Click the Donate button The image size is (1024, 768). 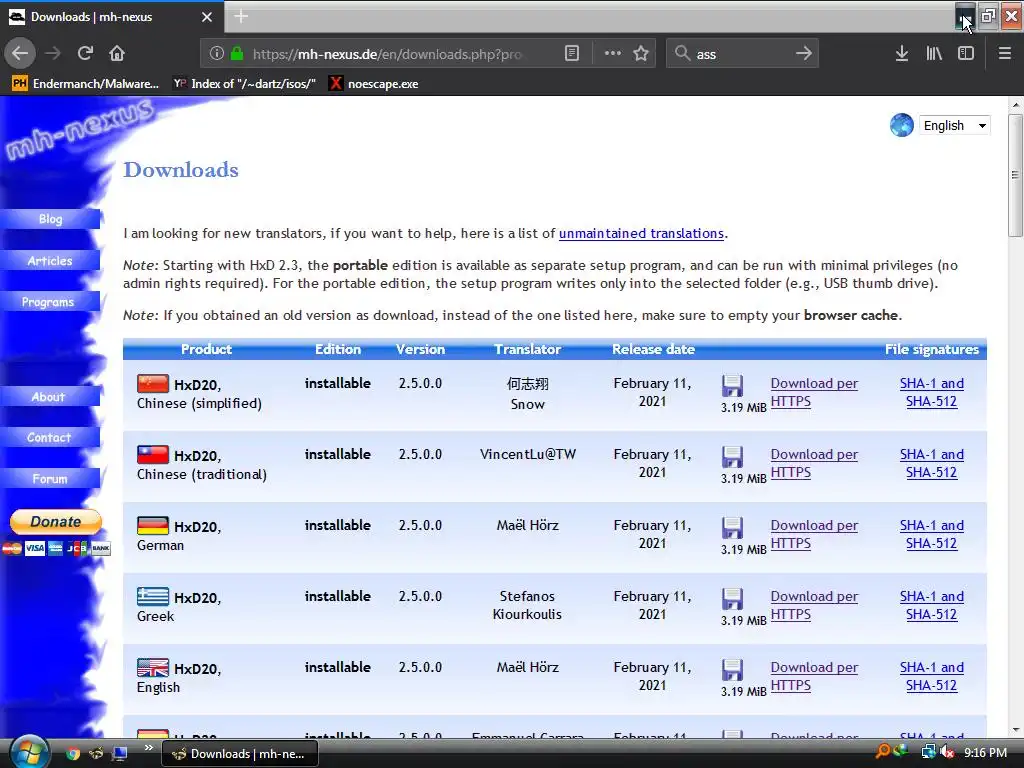pyautogui.click(x=56, y=522)
